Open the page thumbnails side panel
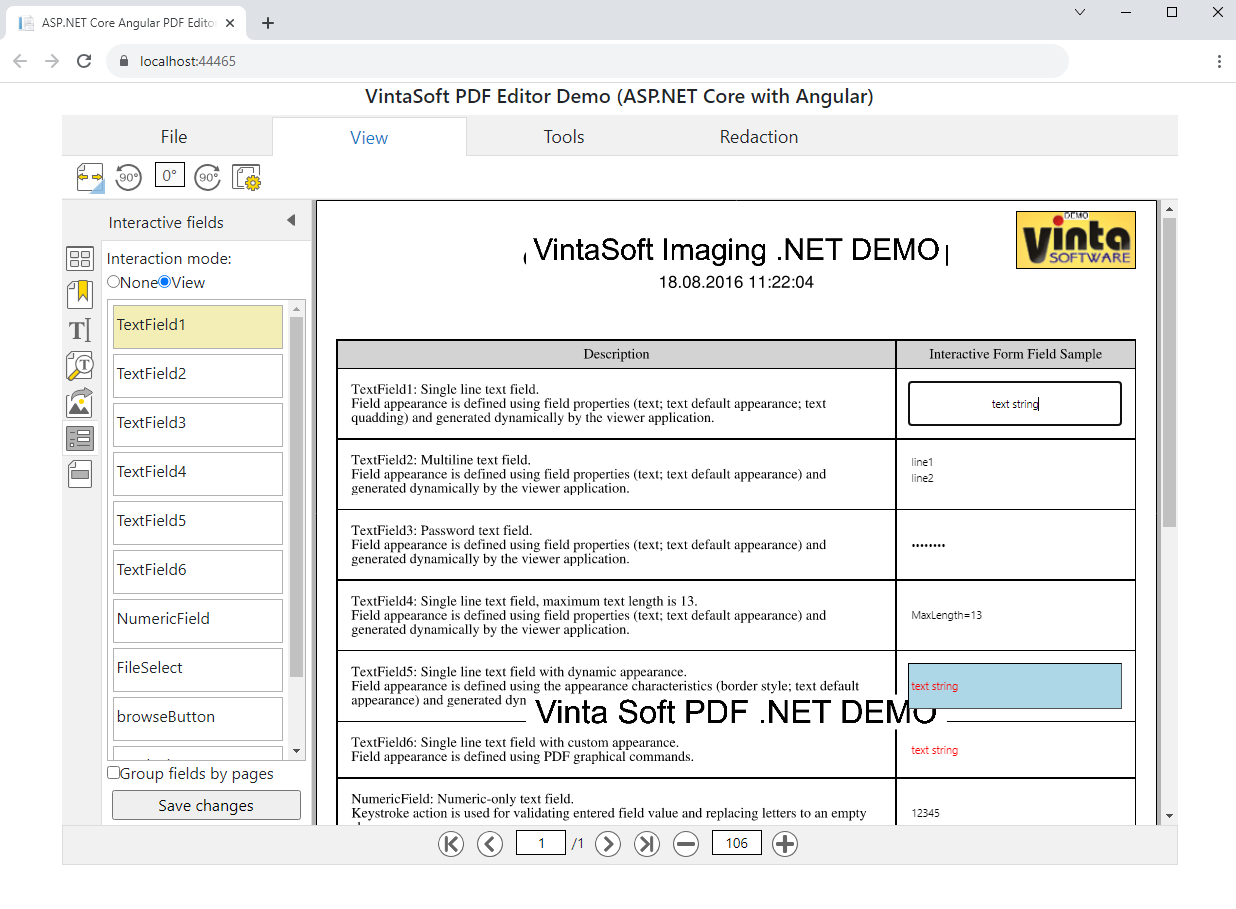Image resolution: width=1236 pixels, height=909 pixels. 80,259
